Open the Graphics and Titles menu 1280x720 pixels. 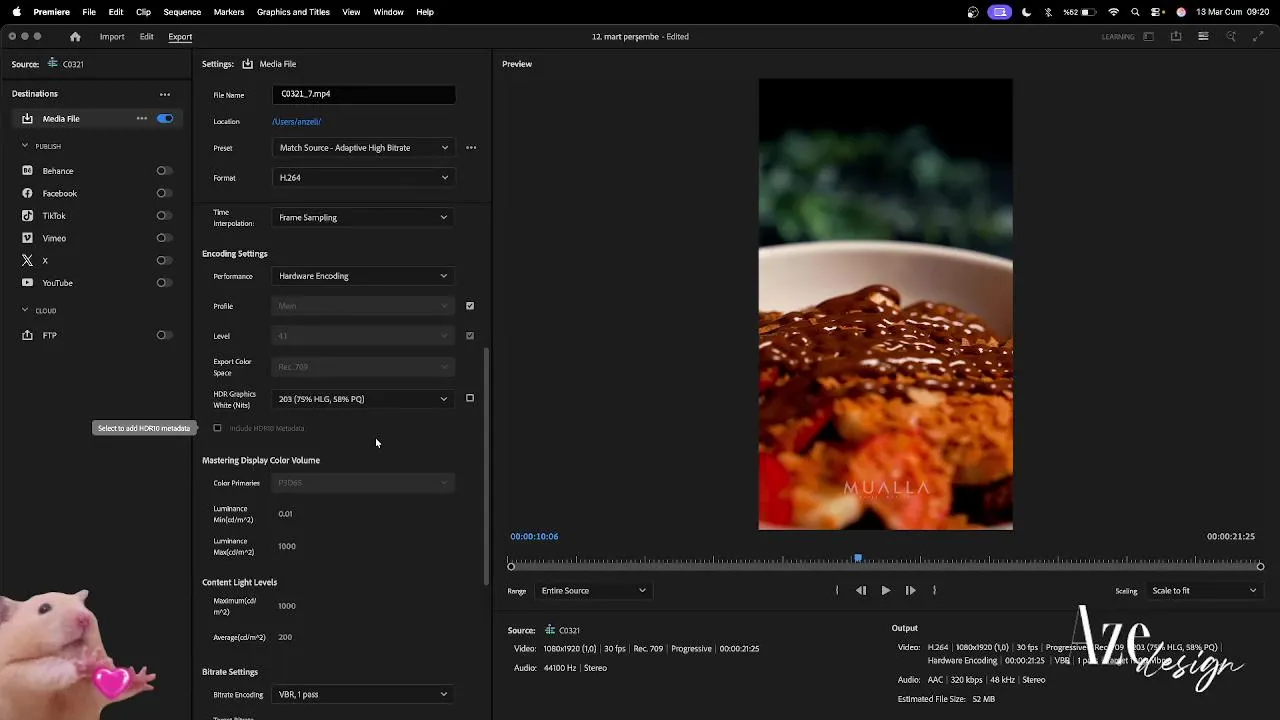(x=293, y=12)
